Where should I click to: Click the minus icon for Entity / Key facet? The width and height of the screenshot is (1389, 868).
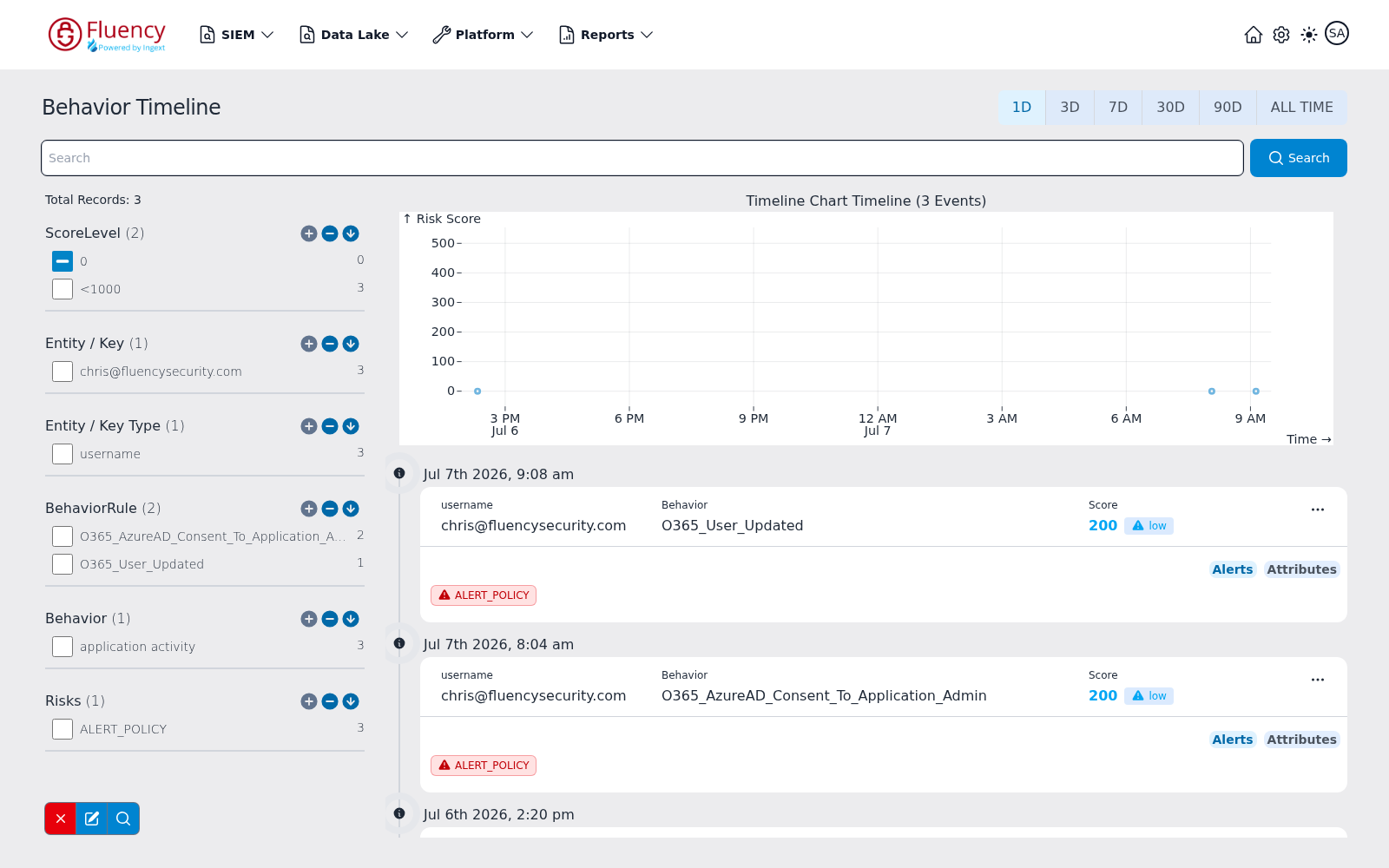pos(330,344)
